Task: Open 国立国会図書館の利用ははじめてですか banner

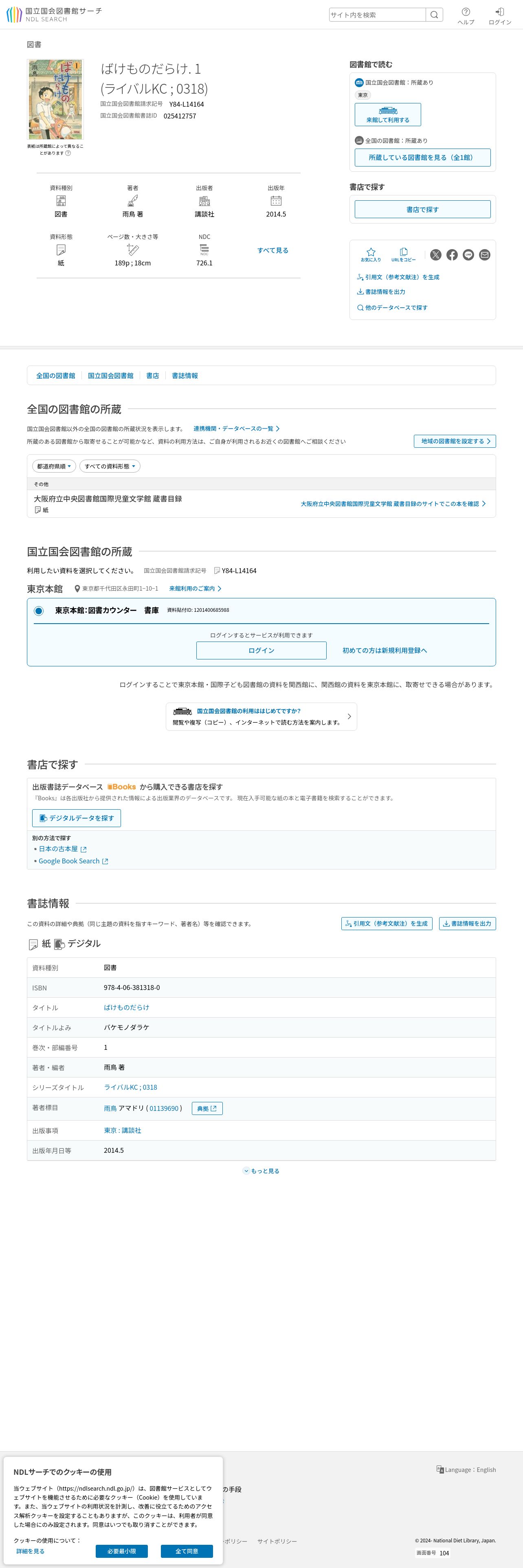Action: coord(261,716)
